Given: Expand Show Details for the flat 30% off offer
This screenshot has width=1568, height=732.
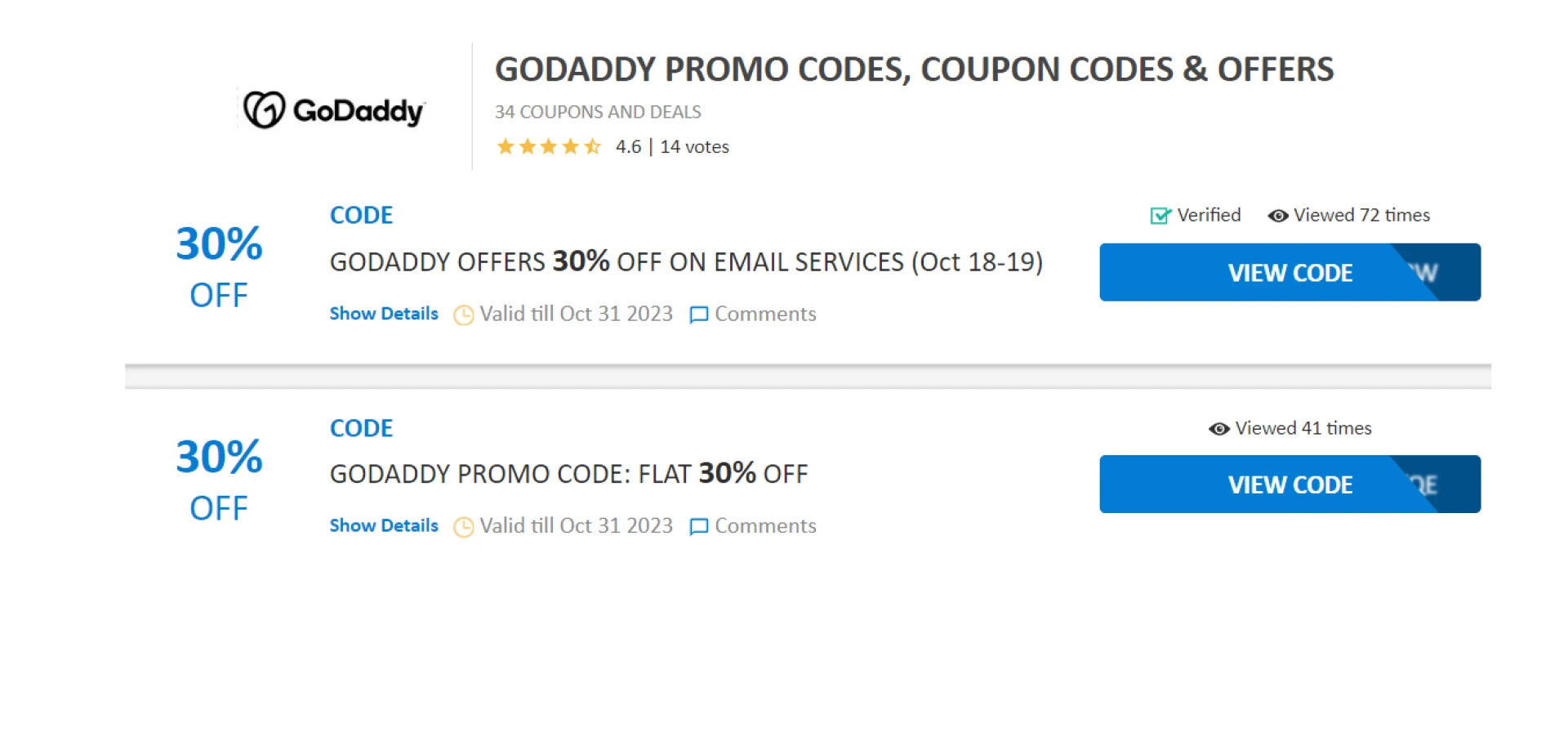Looking at the screenshot, I should click(384, 525).
